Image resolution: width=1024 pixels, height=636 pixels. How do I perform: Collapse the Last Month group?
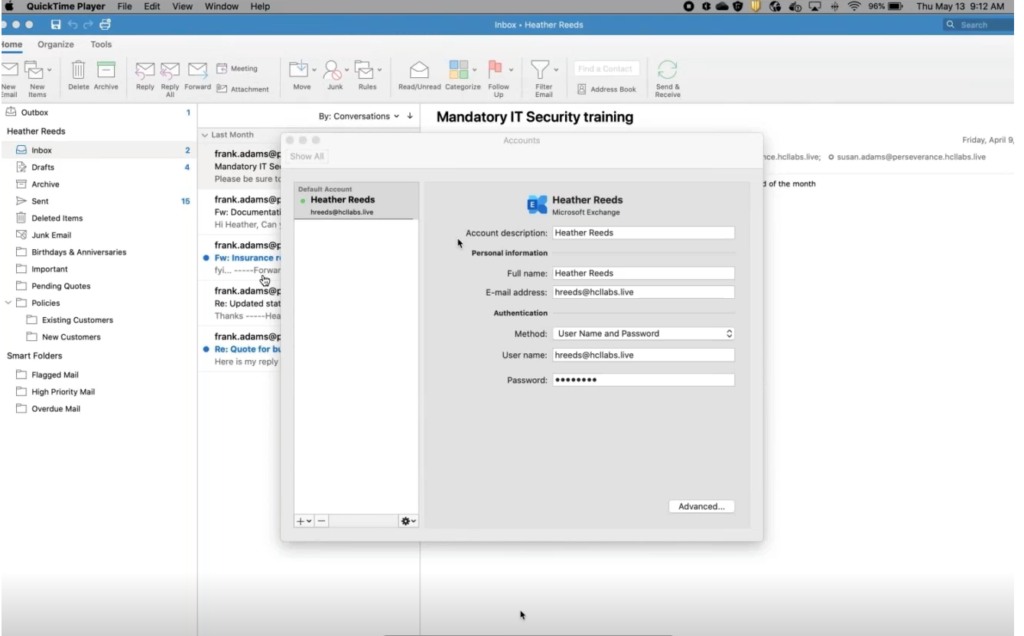click(204, 135)
